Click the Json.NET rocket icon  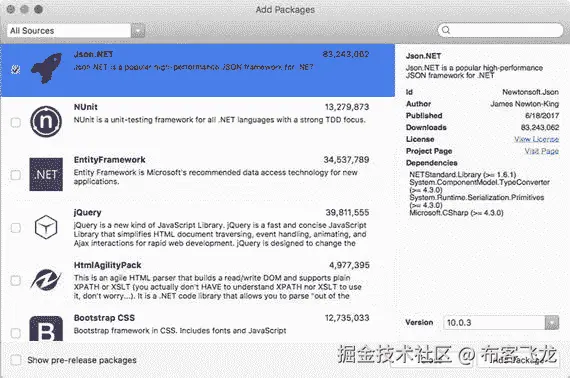click(46, 68)
